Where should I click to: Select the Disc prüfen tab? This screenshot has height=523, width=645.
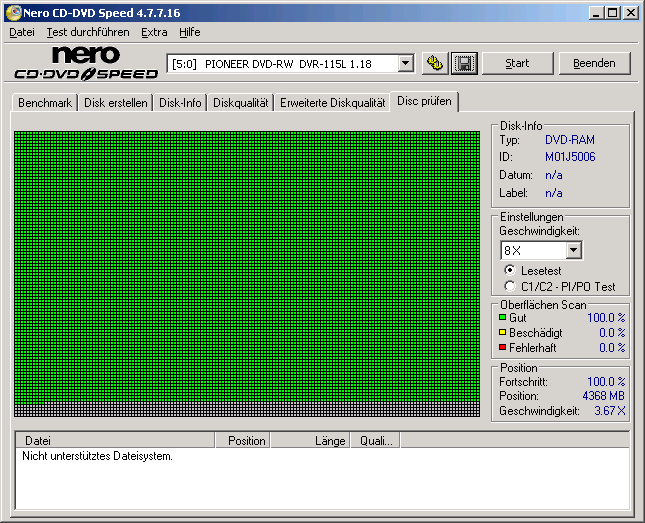click(424, 101)
